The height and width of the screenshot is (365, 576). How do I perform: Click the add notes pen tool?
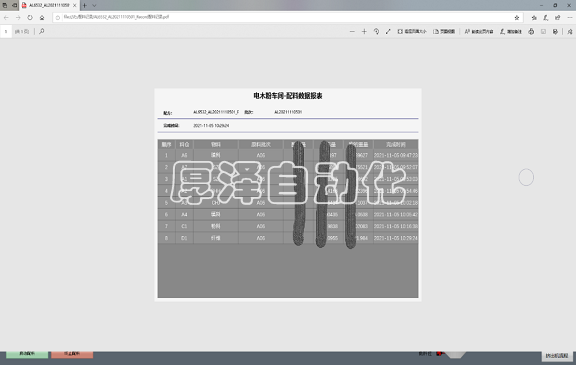511,32
